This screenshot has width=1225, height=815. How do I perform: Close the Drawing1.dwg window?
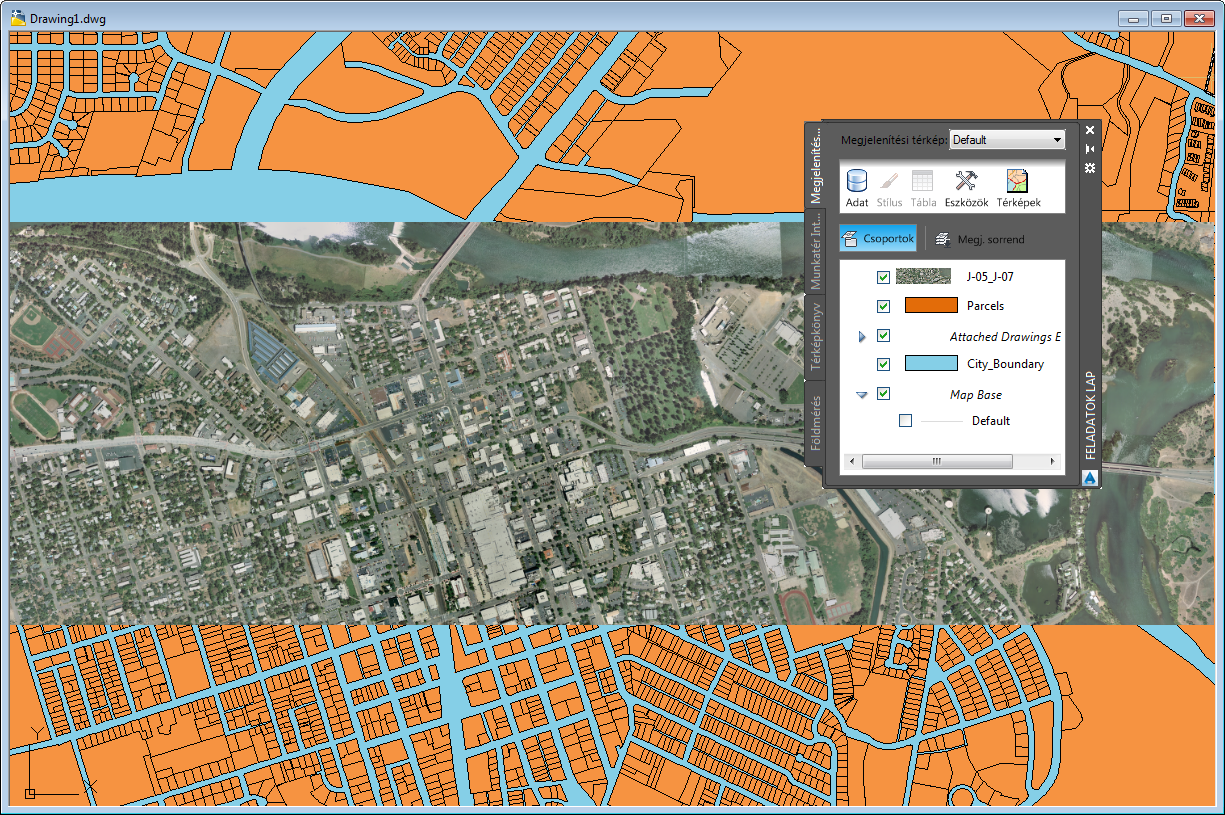[x=1198, y=18]
